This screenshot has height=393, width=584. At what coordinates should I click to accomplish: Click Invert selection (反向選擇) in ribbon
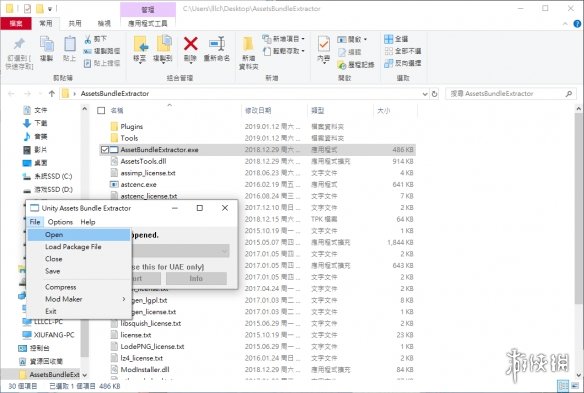click(403, 63)
